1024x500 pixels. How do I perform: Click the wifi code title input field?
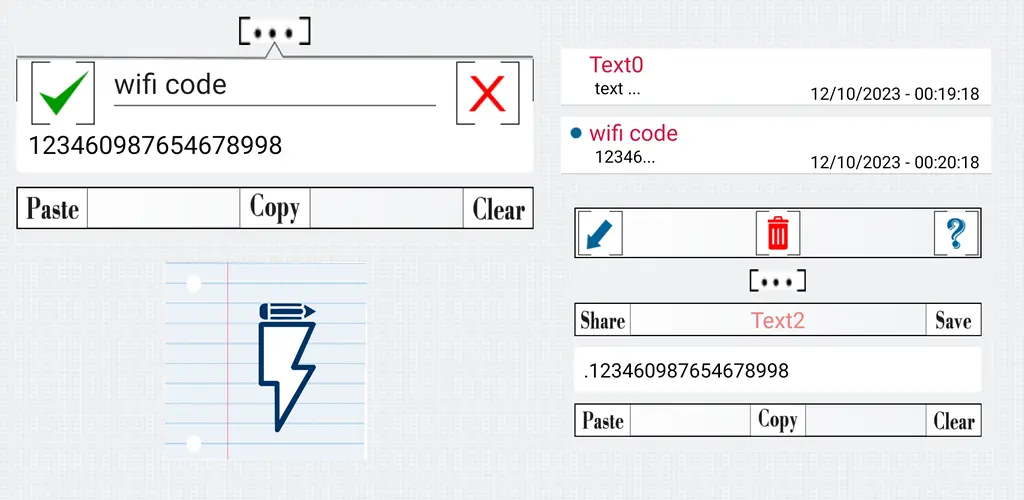[275, 86]
